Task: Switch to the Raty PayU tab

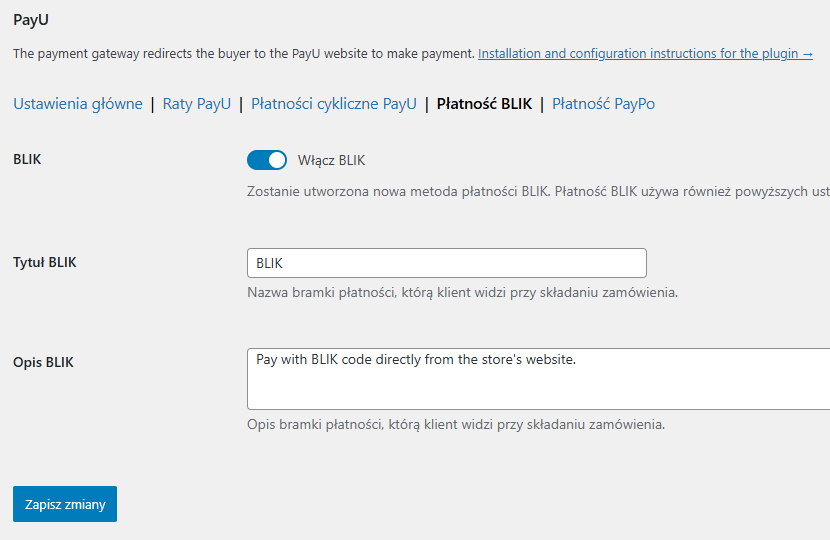Action: (196, 103)
